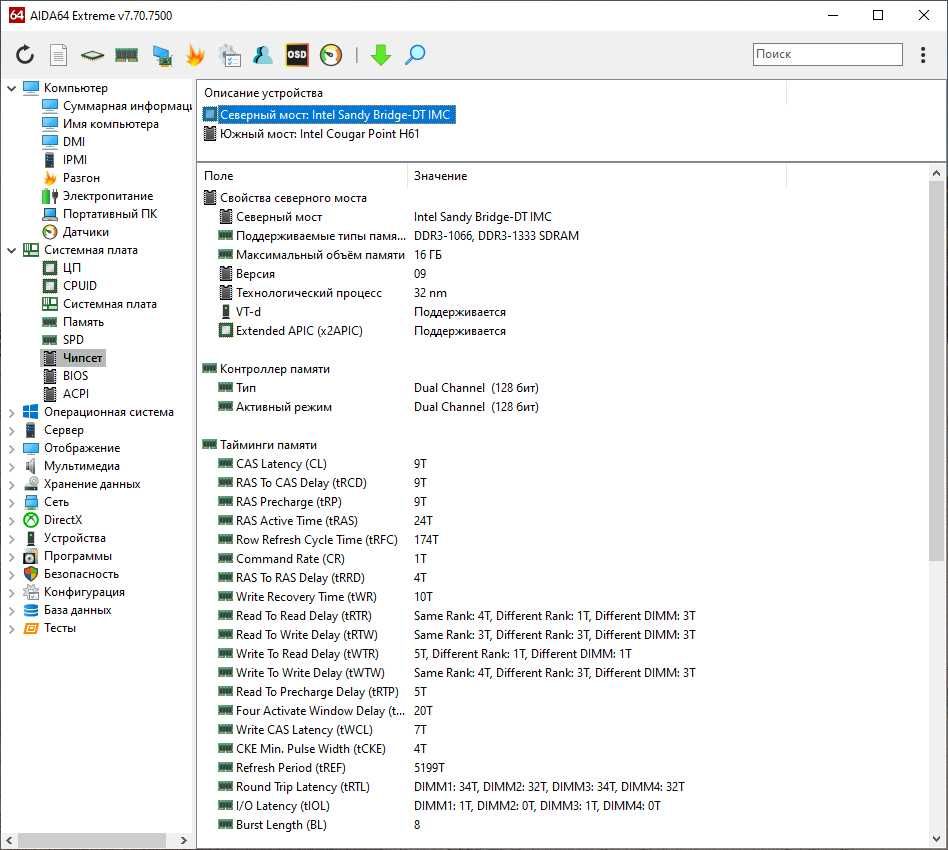Click the RAM module toolbar icon
This screenshot has height=850, width=948.
126,55
